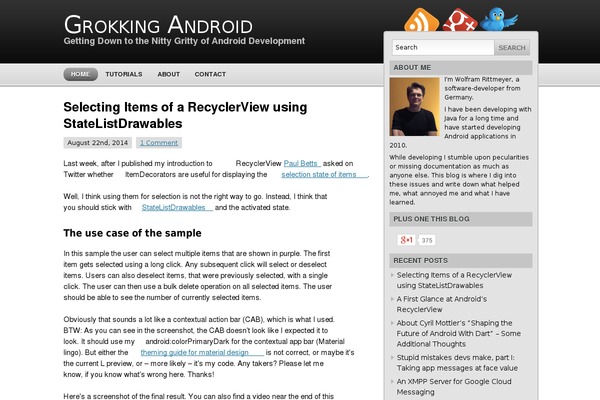Click Wolfram Rittmeyer's profile photo

[414, 107]
